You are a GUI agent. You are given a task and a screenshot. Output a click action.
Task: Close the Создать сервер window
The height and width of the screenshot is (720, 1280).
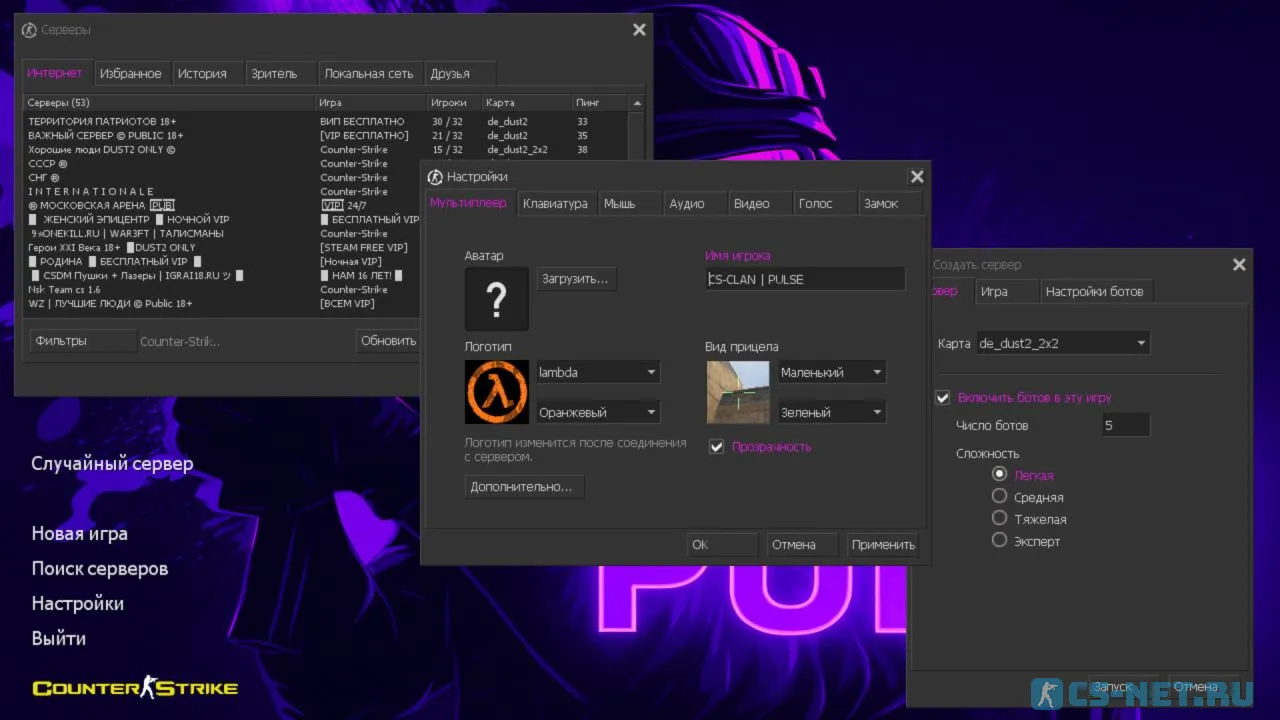point(1239,265)
